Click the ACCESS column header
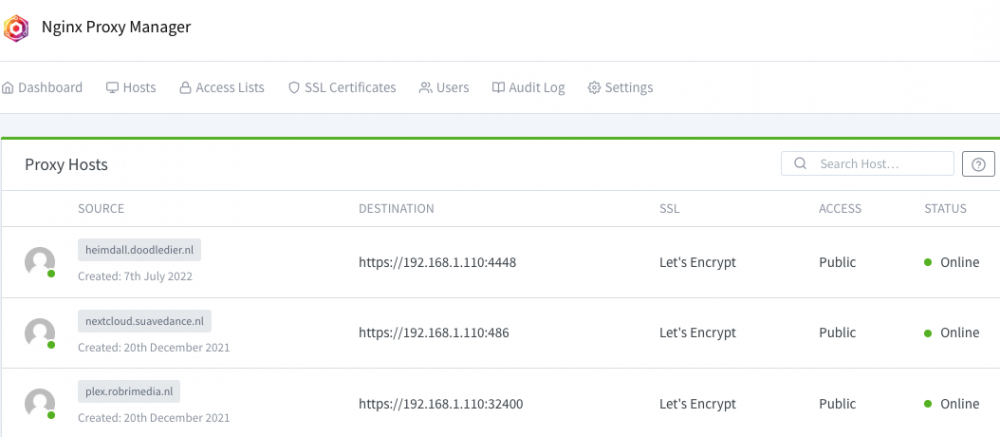 tap(840, 209)
